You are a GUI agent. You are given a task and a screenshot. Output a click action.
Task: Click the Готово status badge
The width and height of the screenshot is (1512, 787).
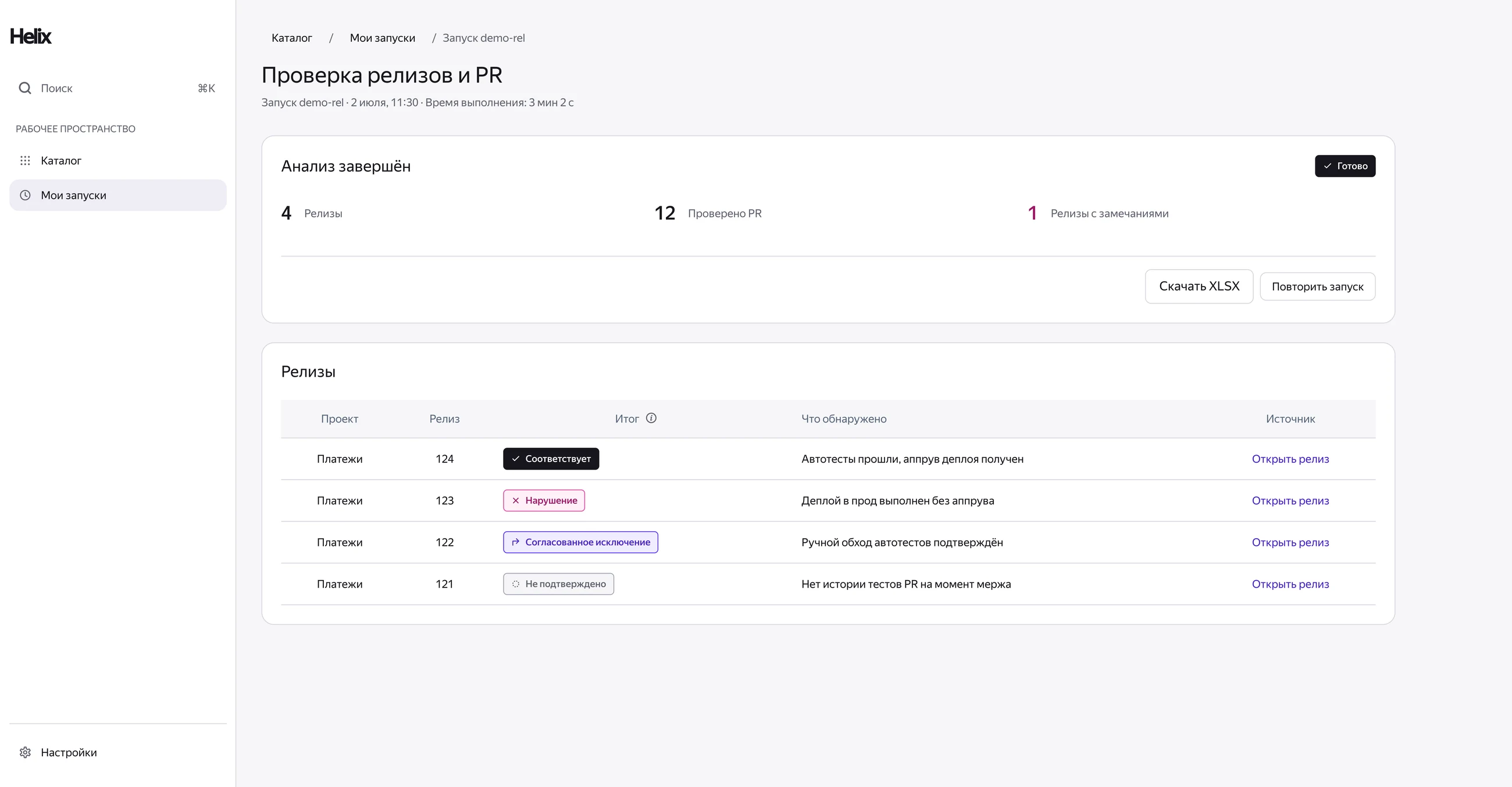(1345, 166)
